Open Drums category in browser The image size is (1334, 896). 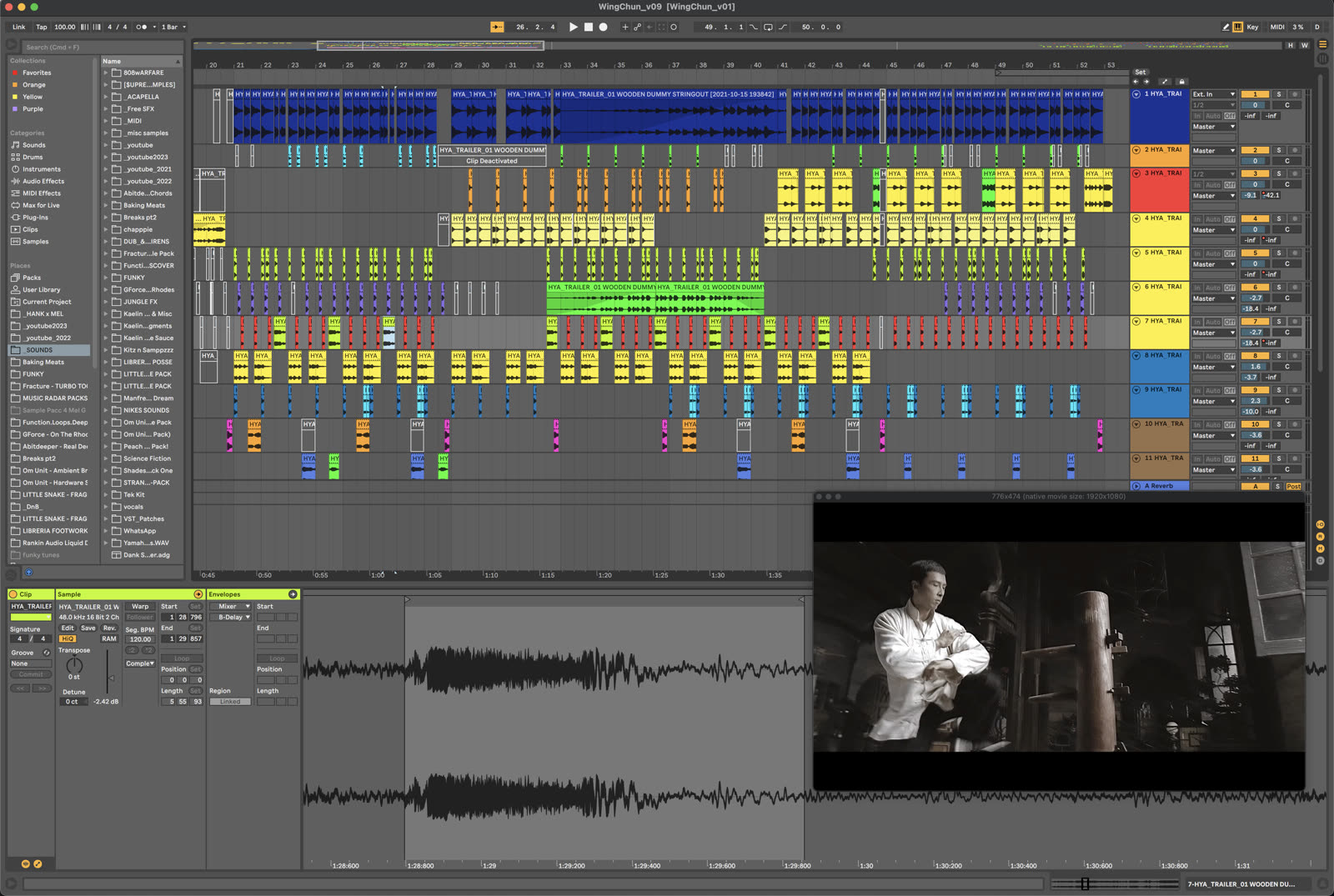pyautogui.click(x=33, y=157)
